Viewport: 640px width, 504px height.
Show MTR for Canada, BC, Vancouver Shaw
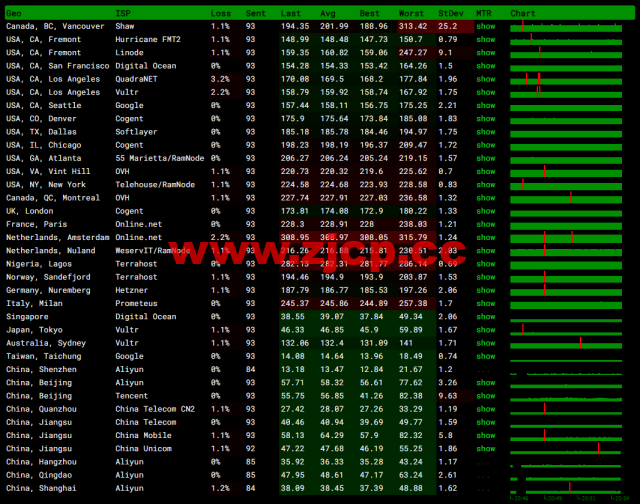pos(486,27)
